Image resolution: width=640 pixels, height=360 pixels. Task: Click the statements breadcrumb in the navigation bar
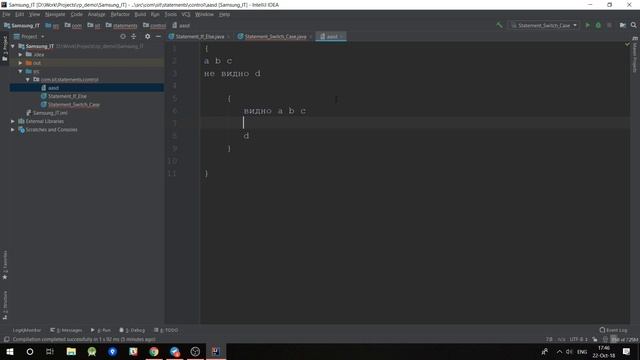click(125, 25)
